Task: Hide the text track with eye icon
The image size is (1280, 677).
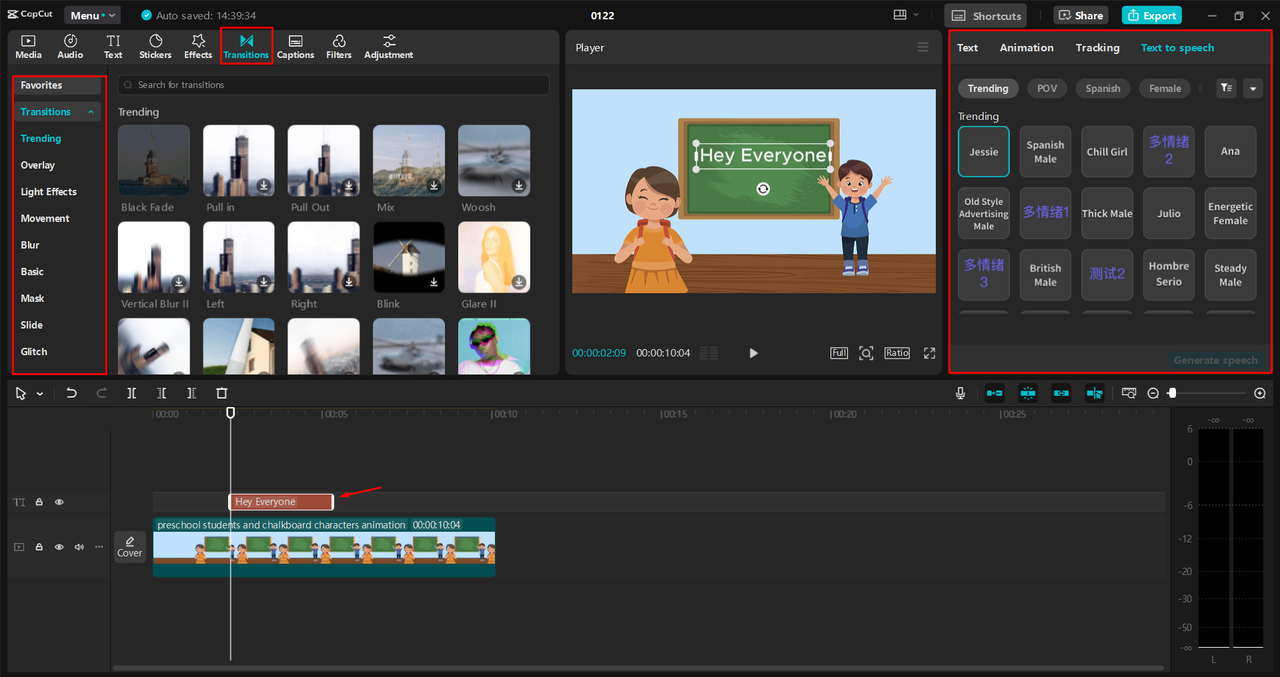Action: coord(59,502)
